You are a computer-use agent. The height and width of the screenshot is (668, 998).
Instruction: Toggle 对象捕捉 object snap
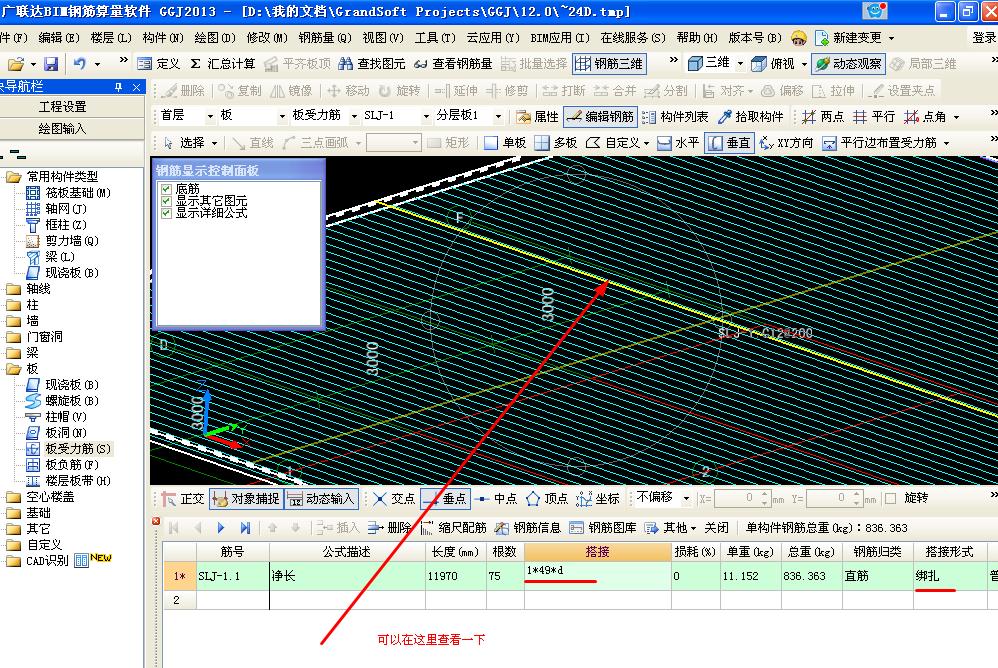246,499
